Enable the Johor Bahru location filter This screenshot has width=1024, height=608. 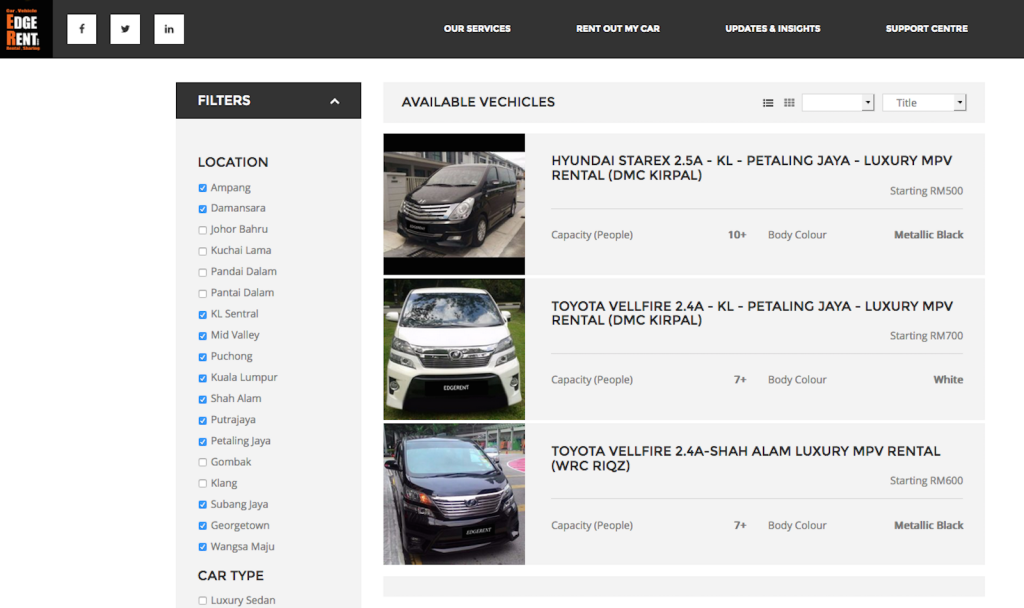pos(203,230)
